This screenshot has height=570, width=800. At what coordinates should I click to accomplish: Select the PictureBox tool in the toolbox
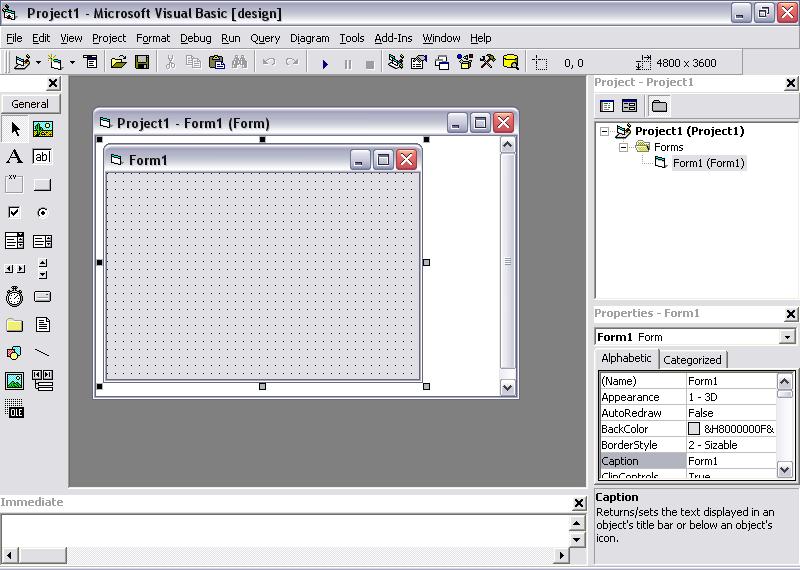pos(42,129)
